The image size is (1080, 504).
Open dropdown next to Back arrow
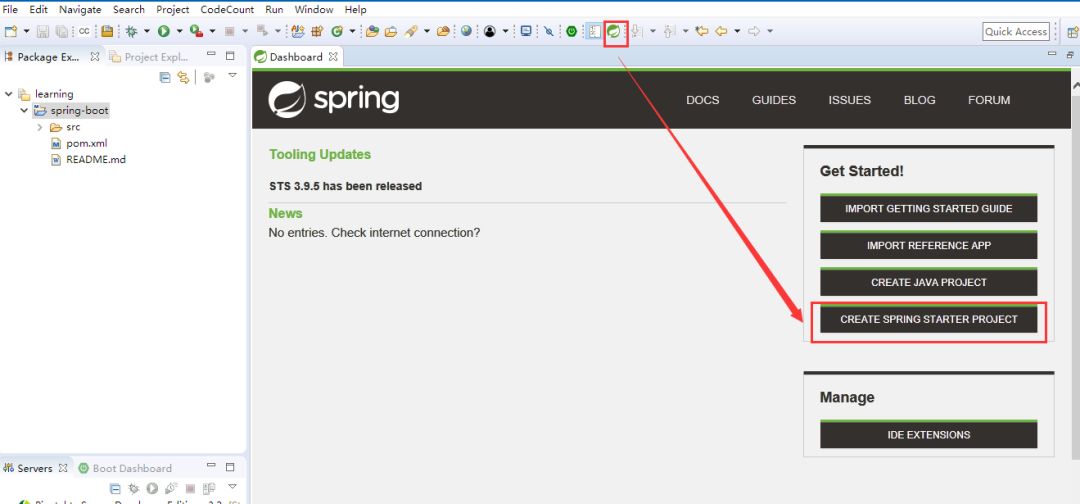[x=737, y=32]
